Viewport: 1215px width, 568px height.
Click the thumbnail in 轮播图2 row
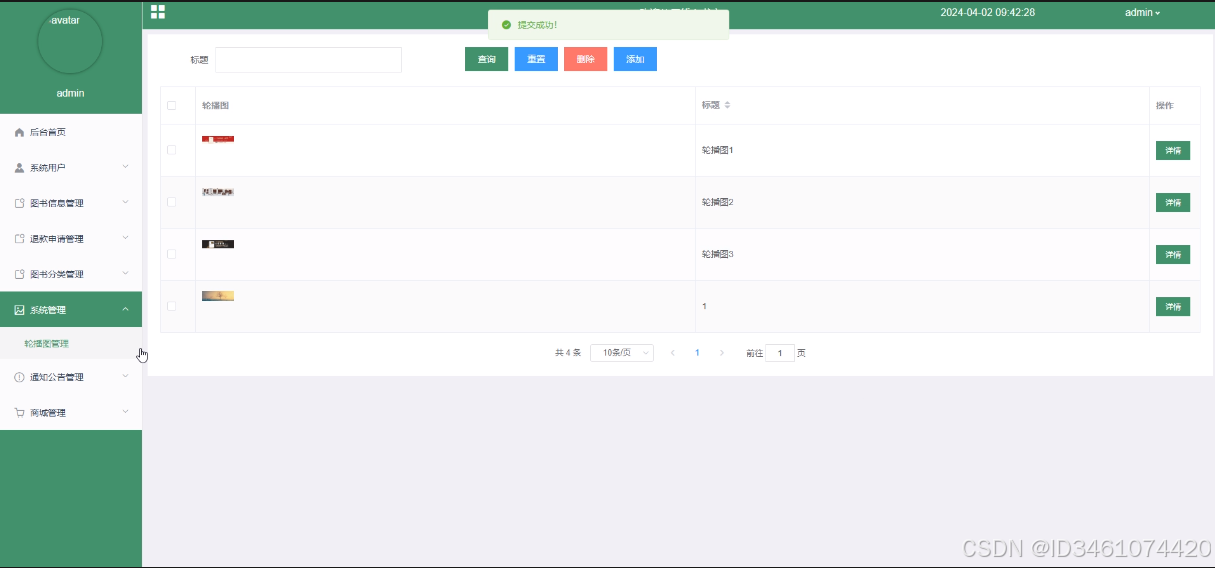218,191
